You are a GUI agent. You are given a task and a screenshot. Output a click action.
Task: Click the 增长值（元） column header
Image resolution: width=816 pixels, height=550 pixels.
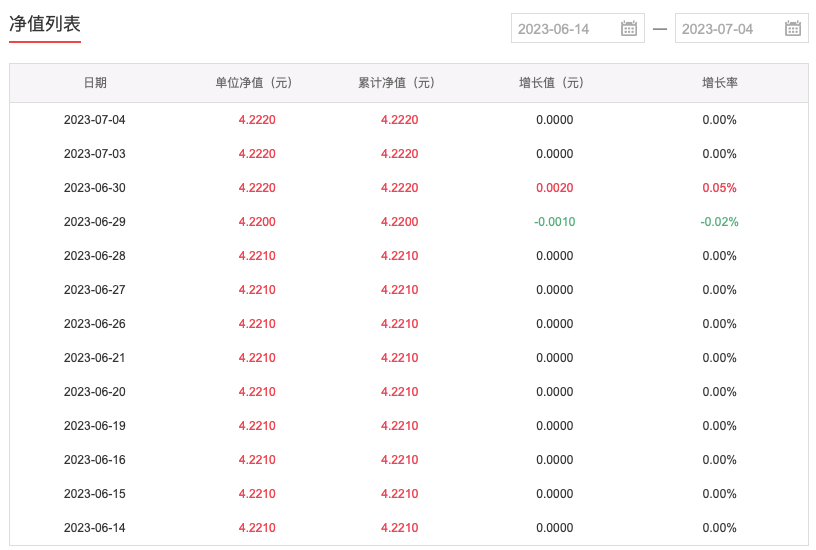554,83
